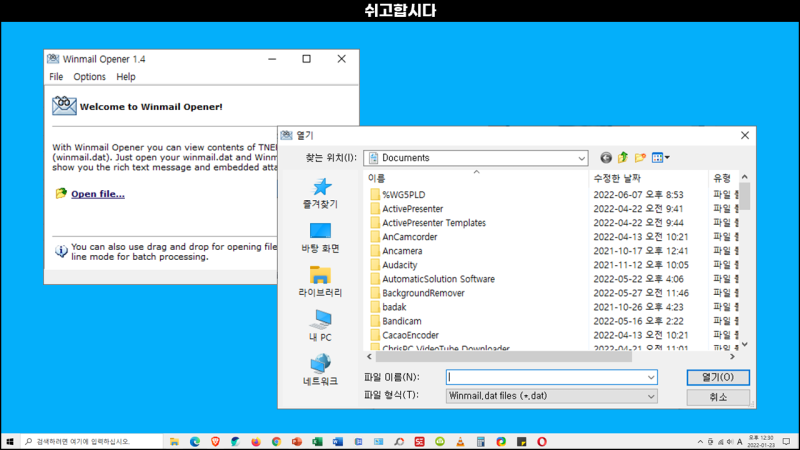Click the go back arrow in Open dialog

point(606,158)
